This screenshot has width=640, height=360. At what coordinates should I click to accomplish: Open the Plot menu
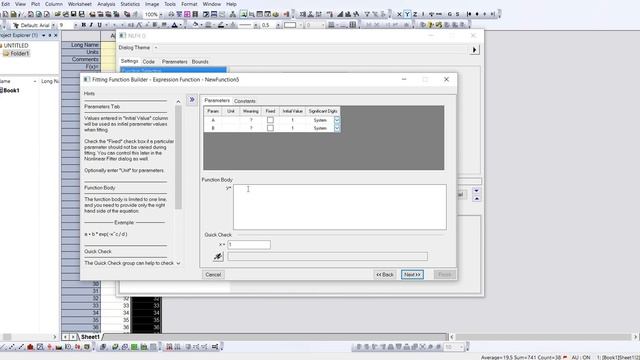pos(36,4)
